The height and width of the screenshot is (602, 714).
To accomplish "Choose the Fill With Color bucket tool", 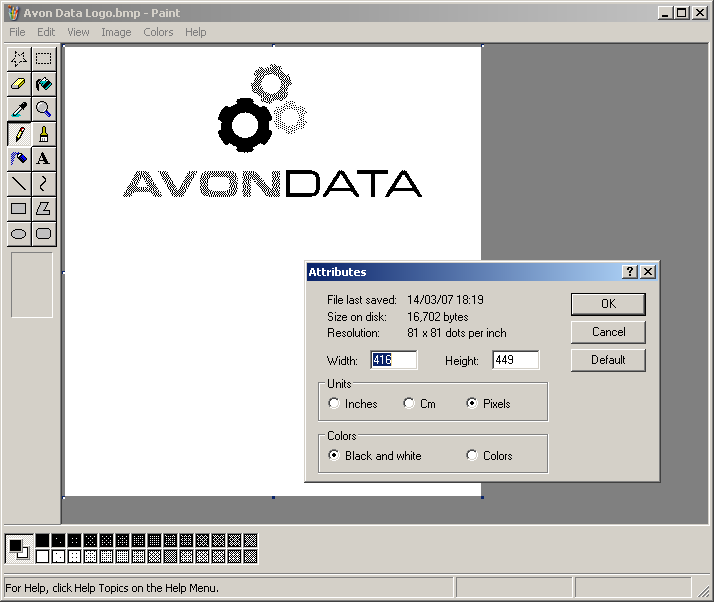I will [44, 84].
